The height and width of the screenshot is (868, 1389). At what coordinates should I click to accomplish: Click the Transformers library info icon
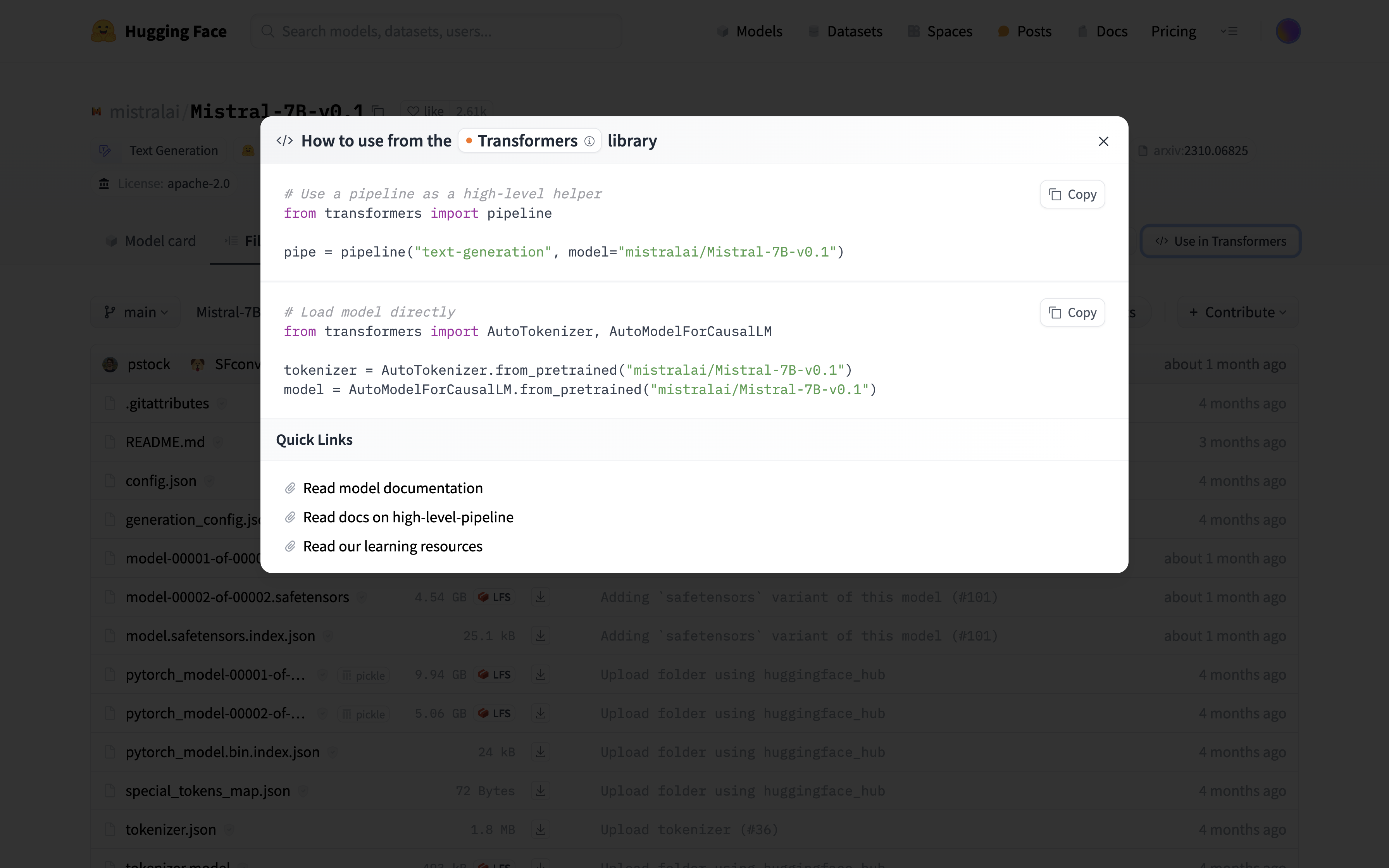589,141
